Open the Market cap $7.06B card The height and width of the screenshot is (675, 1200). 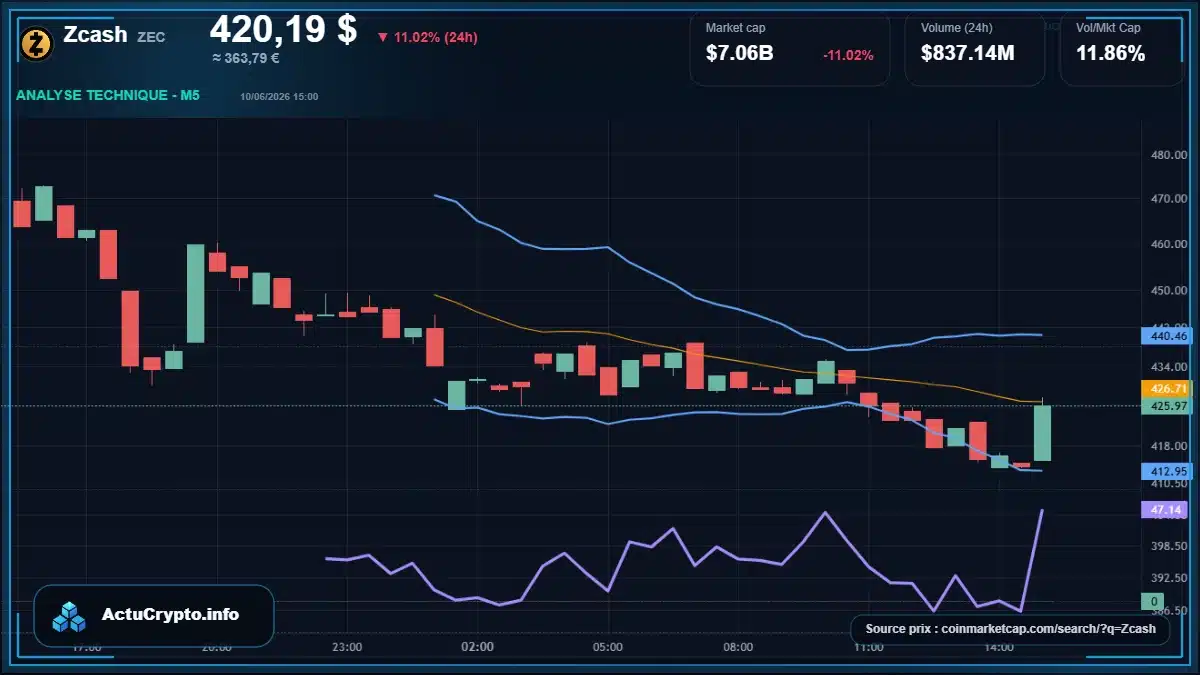[x=790, y=49]
